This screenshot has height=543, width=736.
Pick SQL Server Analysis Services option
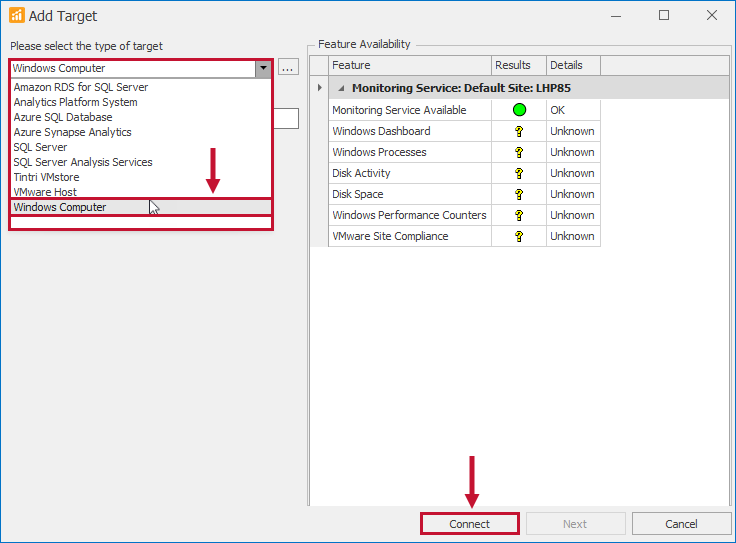(x=141, y=162)
